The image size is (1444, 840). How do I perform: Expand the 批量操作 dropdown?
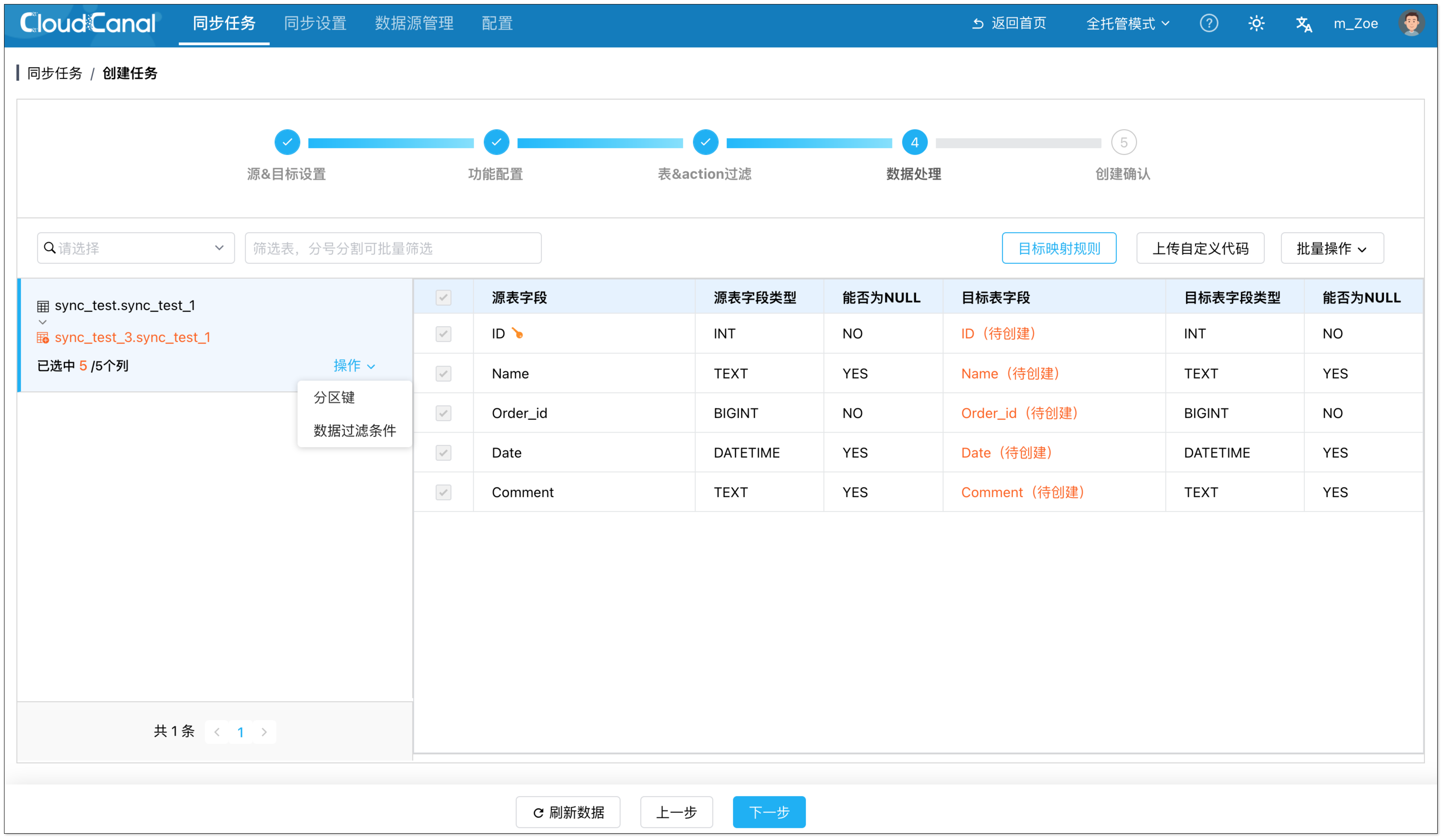tap(1332, 248)
